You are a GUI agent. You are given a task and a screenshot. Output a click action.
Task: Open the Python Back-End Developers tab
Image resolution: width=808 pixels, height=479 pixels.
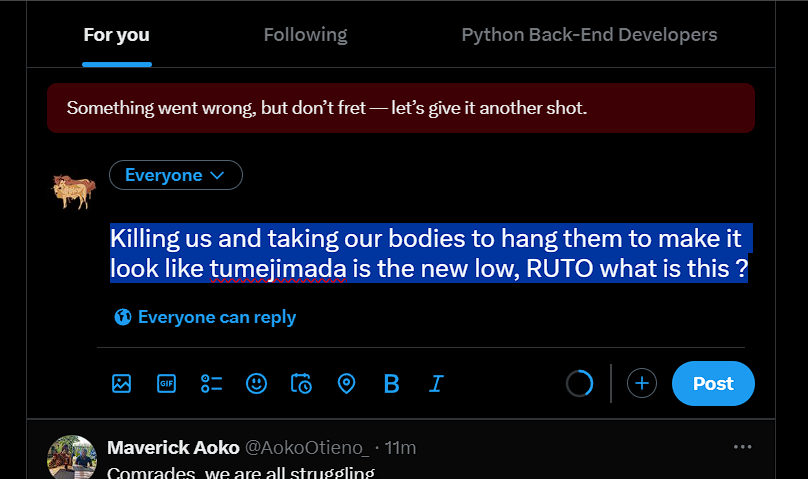590,35
